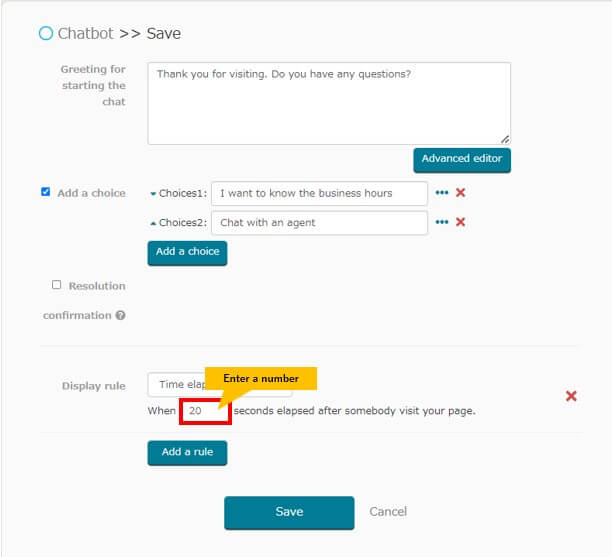Click the greeting message text area
Screen dimensions: 612x557
(x=329, y=103)
